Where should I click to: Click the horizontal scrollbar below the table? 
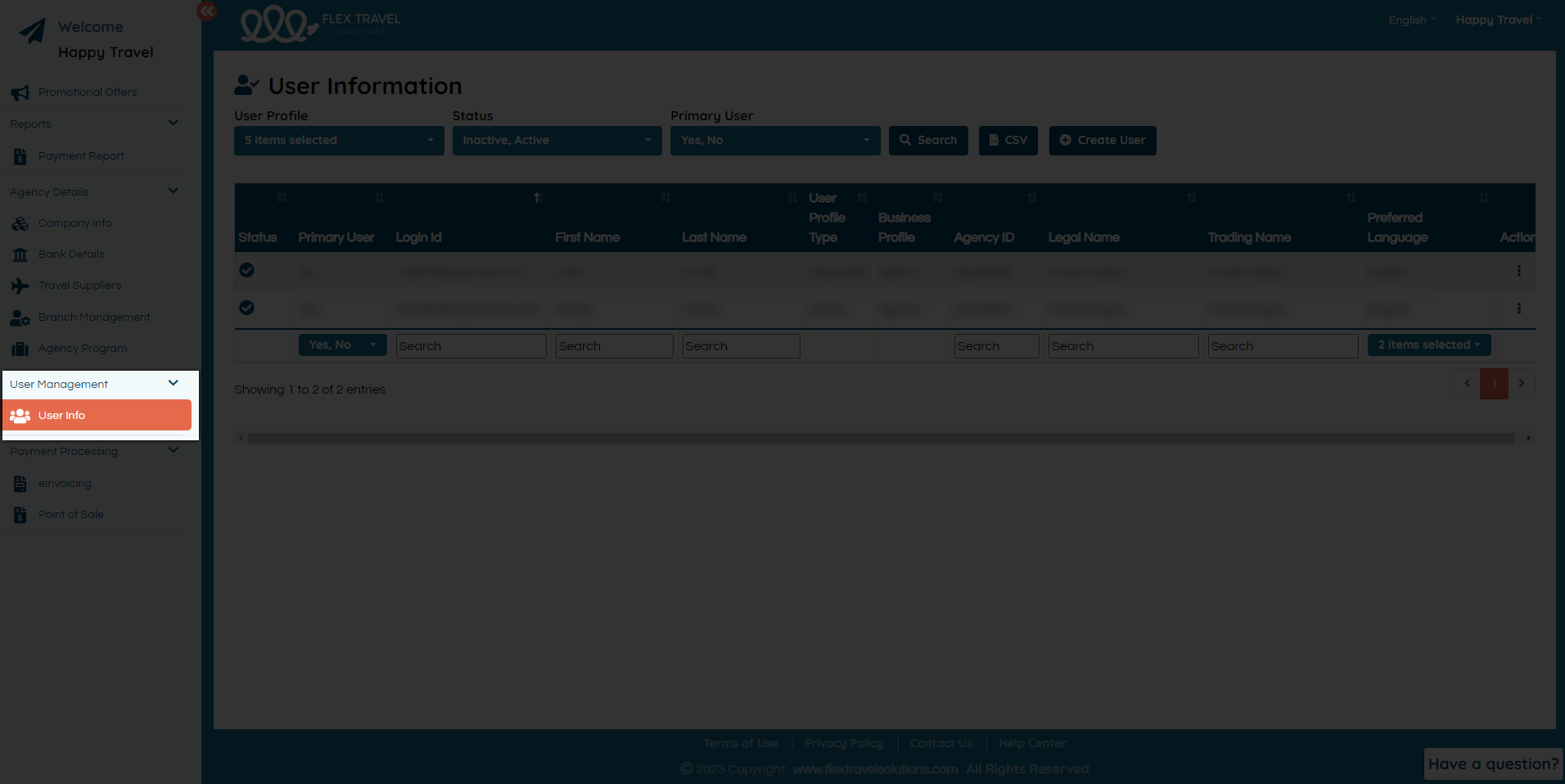pos(883,438)
